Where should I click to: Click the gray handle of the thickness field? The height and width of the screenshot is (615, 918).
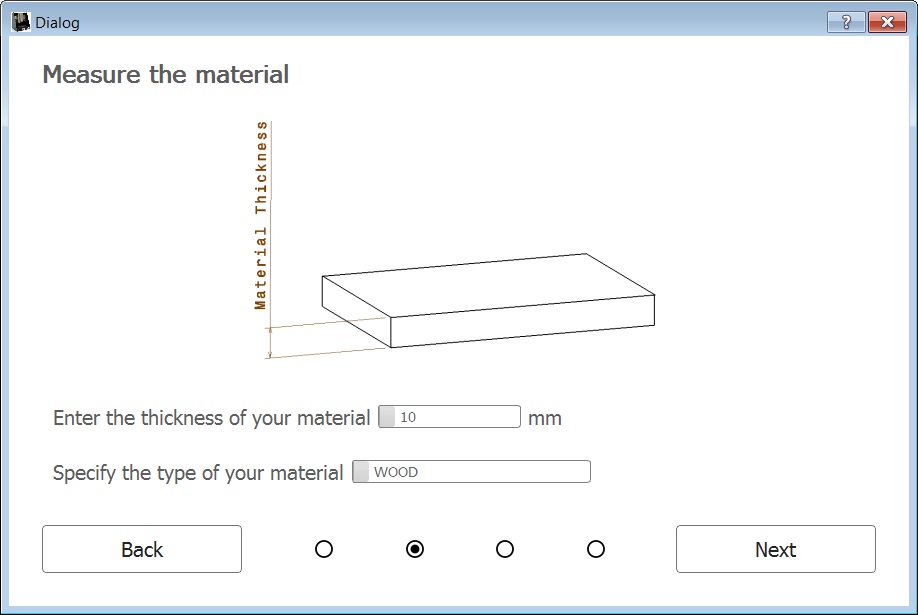(387, 416)
